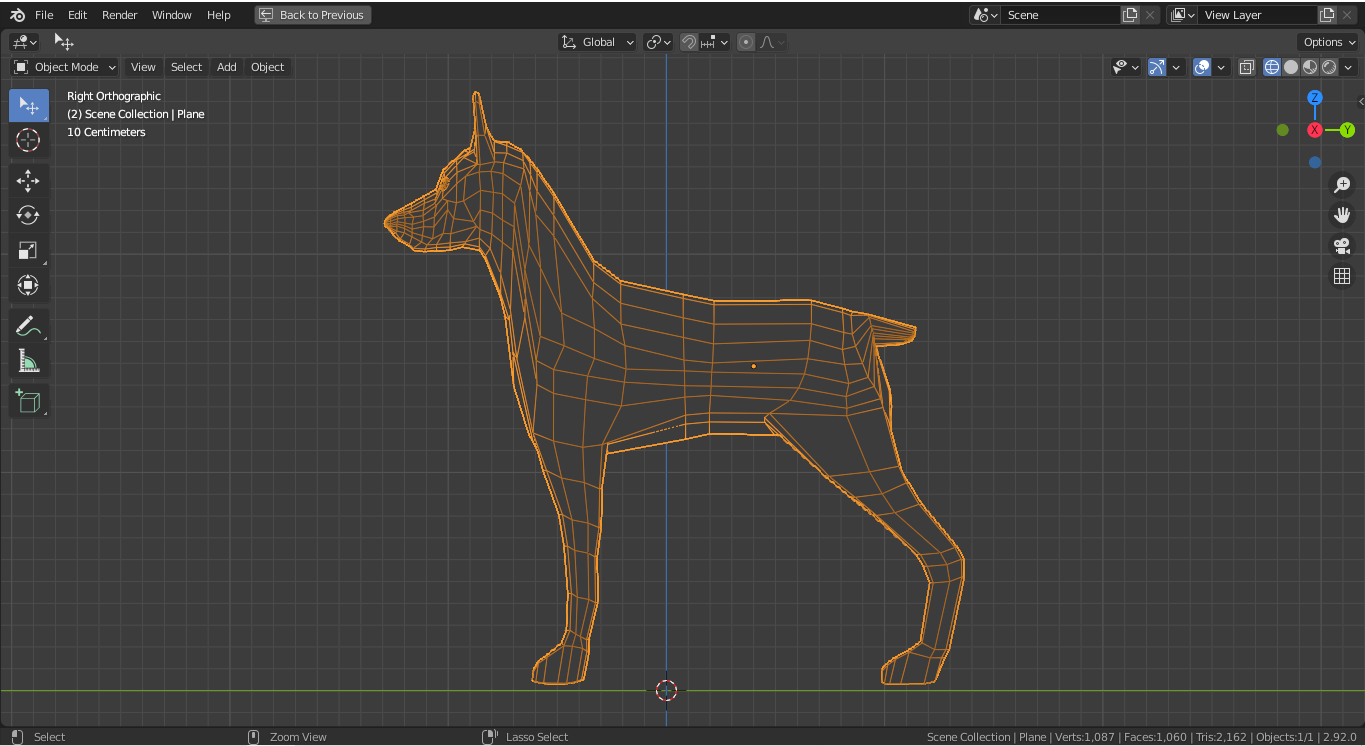Pick the Rotate tool
Viewport: 1365px width, 746px height.
pyautogui.click(x=28, y=216)
